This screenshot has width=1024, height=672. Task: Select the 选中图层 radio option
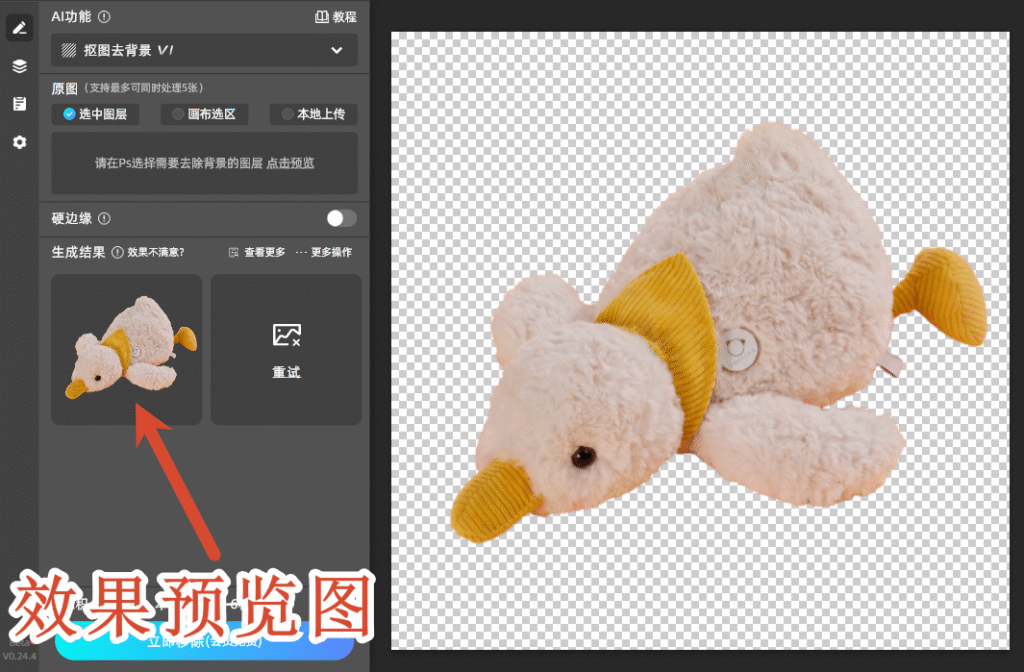pos(95,114)
